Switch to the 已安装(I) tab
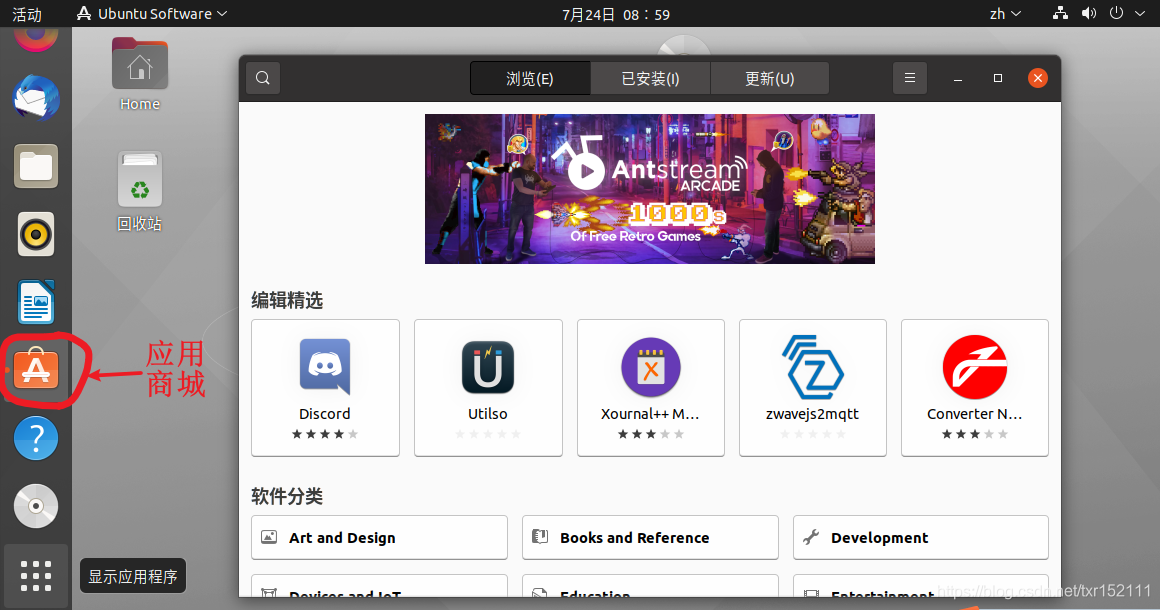The height and width of the screenshot is (610, 1160). click(650, 78)
